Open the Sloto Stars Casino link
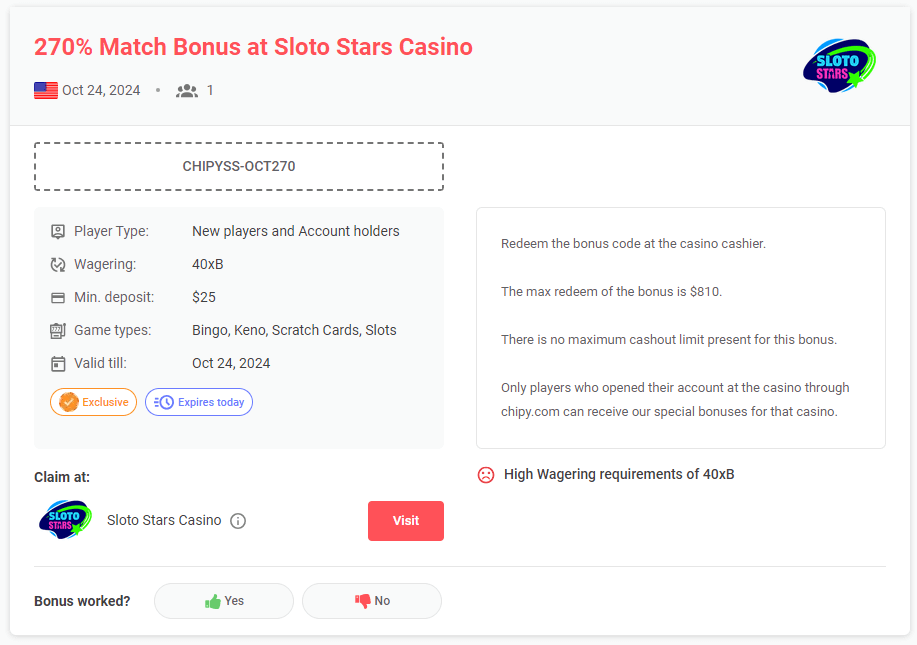Screen dimensions: 917x645 click(x=164, y=520)
